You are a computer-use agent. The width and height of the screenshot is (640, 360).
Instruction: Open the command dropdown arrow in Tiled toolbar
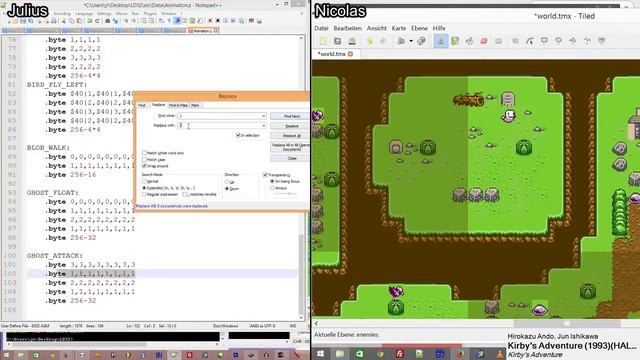coord(411,41)
